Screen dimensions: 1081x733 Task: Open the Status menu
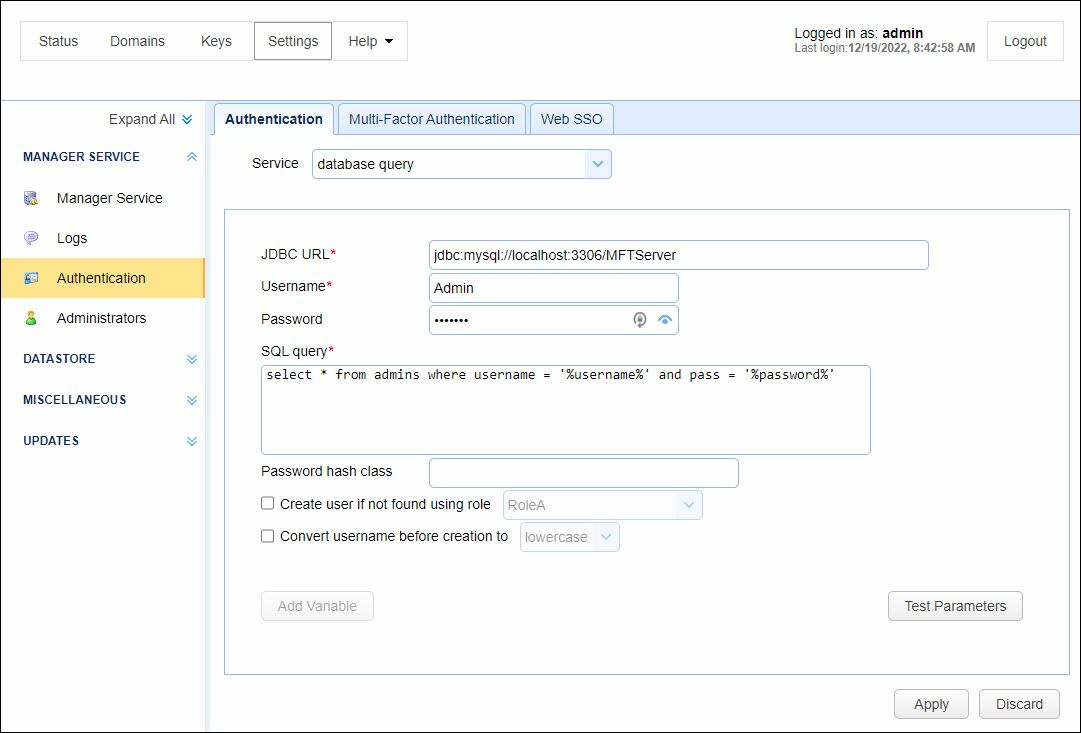pyautogui.click(x=59, y=41)
